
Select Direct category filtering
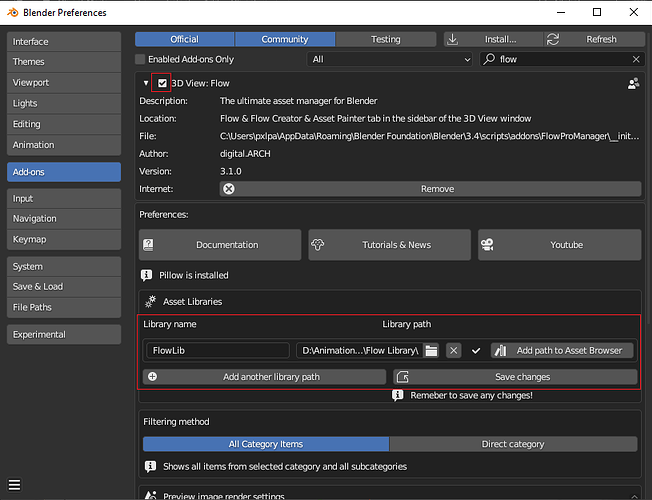513,444
